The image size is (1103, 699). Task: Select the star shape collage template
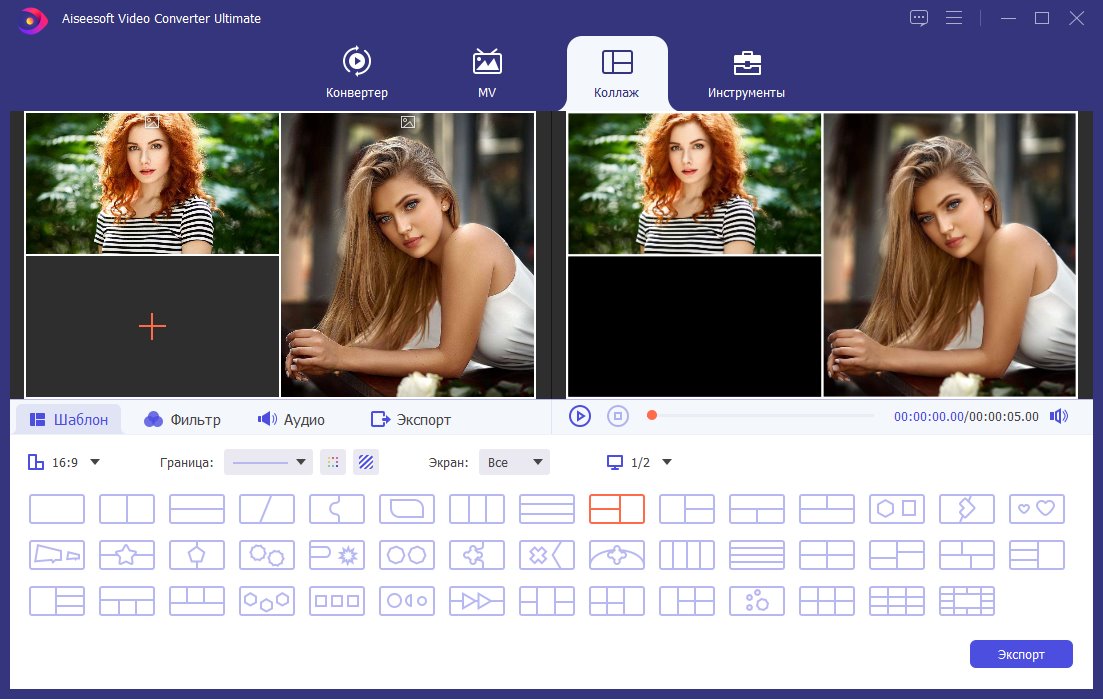(127, 555)
